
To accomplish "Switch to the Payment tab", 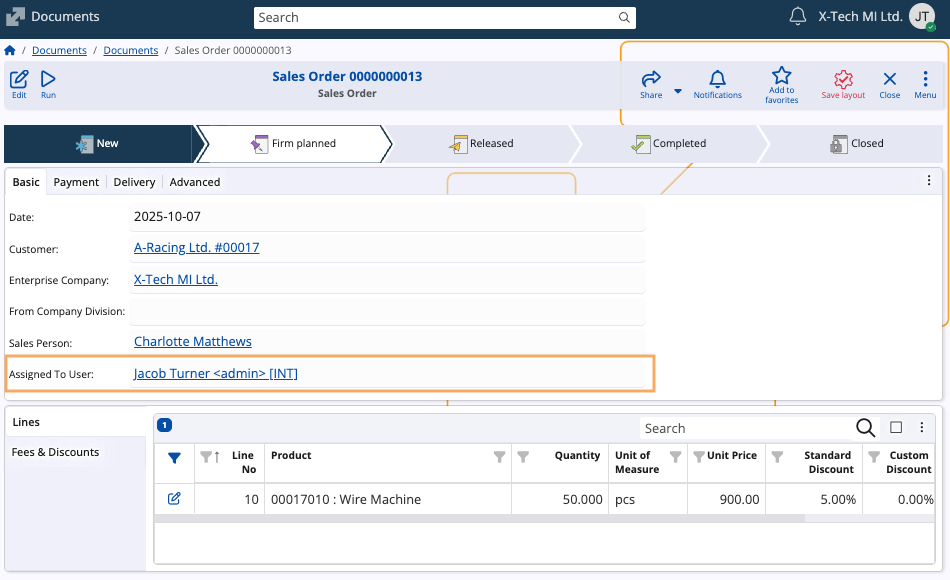I will pos(76,182).
